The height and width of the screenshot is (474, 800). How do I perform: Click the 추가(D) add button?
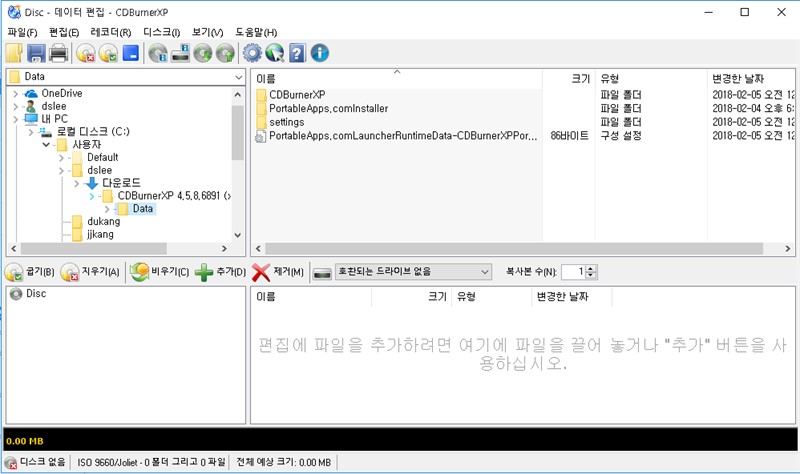220,272
